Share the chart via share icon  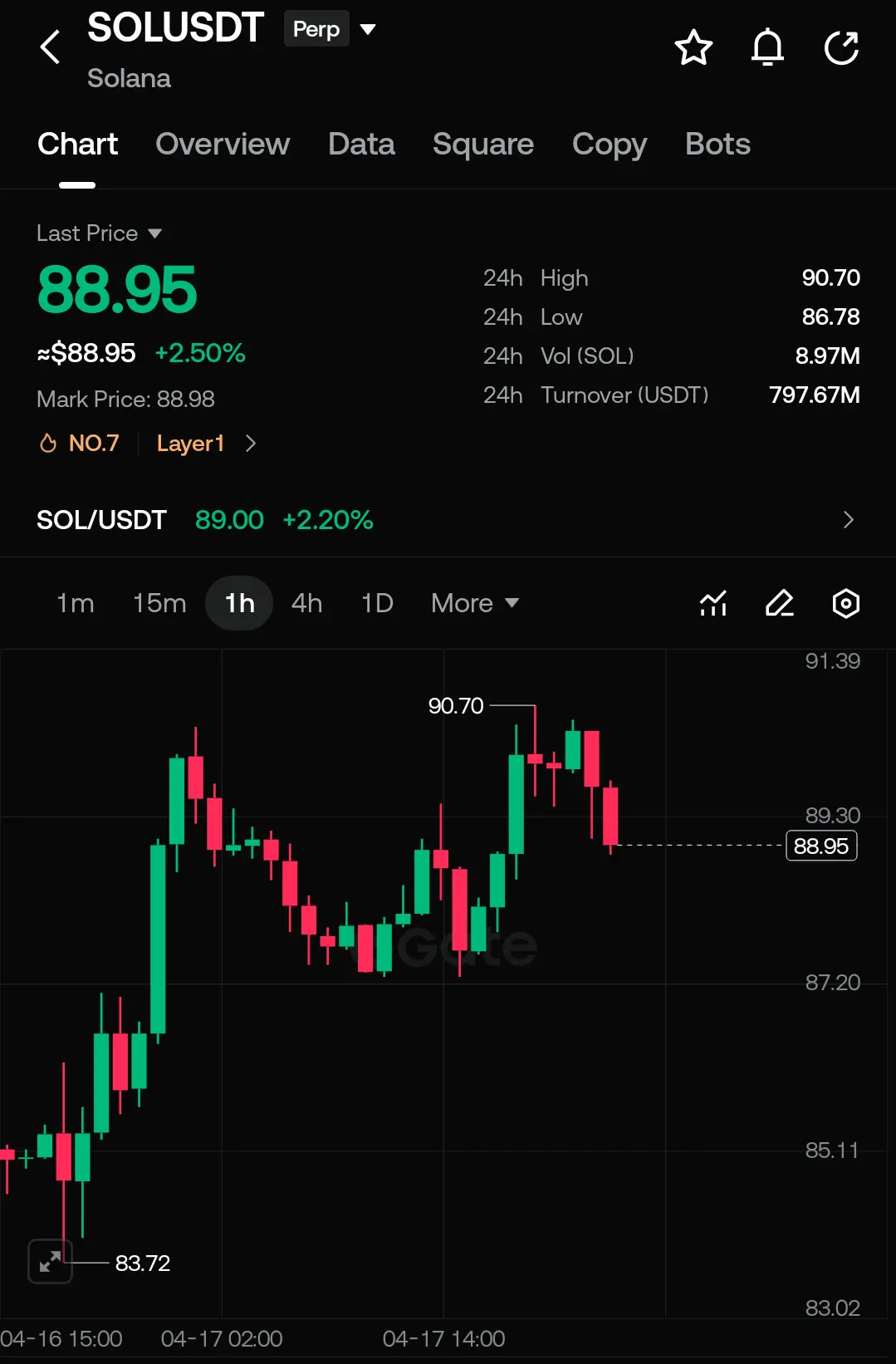841,47
